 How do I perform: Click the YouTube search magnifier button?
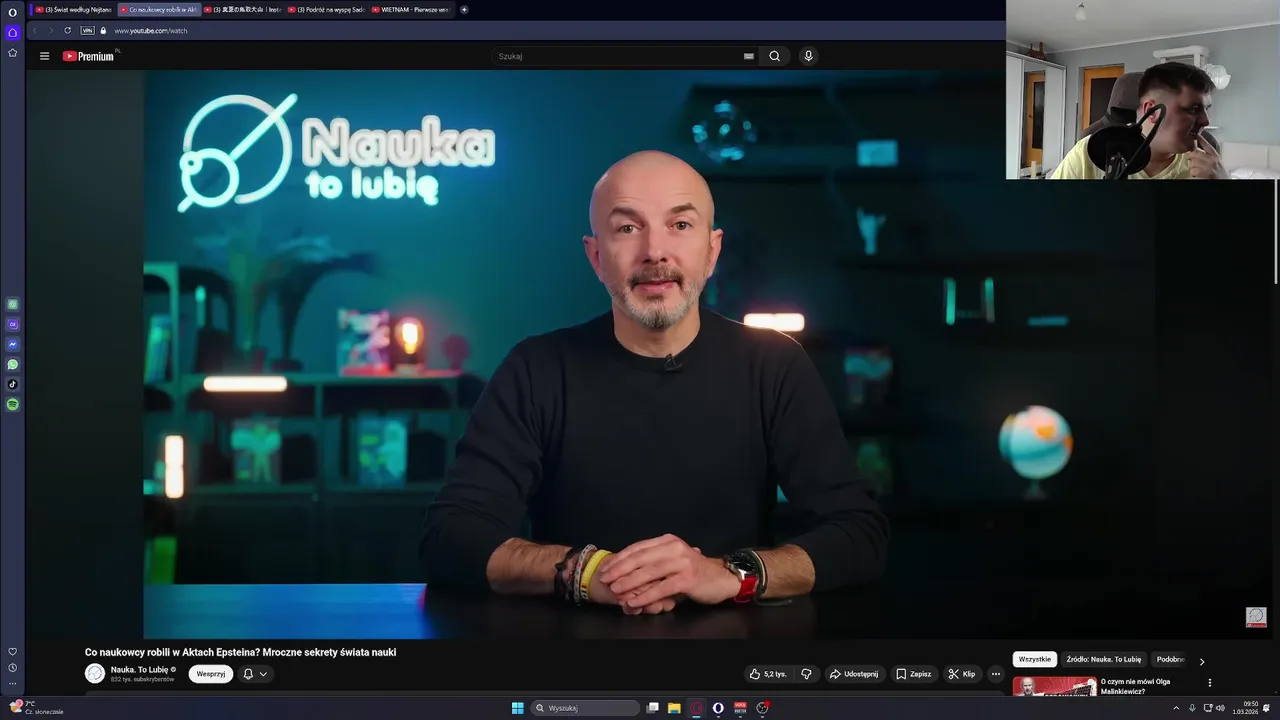point(774,56)
